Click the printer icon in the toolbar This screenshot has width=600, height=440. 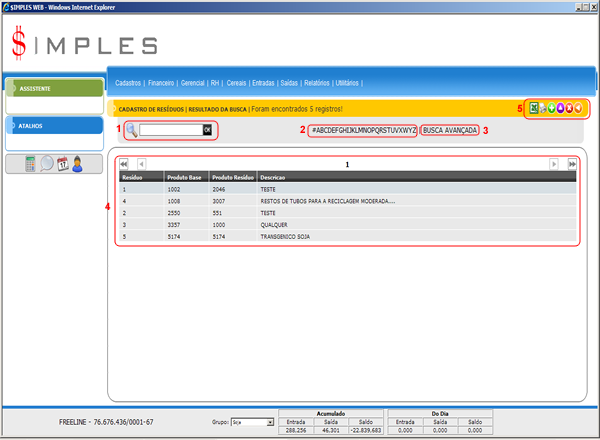(545, 108)
